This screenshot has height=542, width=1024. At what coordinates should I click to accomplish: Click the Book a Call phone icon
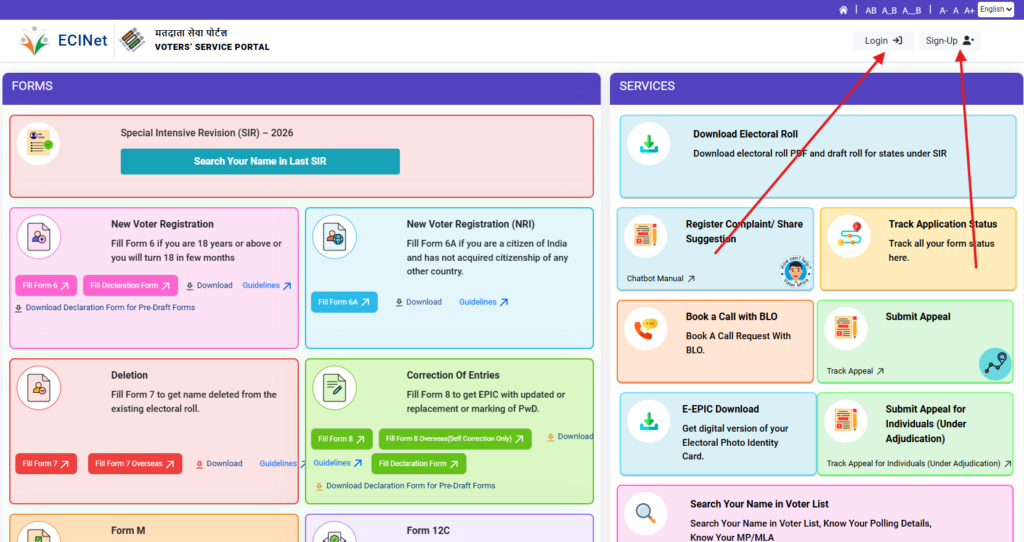coord(645,328)
